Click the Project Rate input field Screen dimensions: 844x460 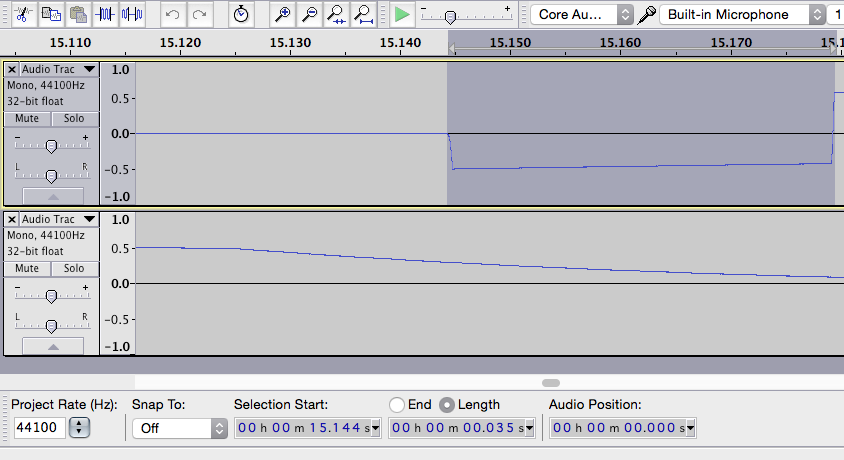(40, 428)
